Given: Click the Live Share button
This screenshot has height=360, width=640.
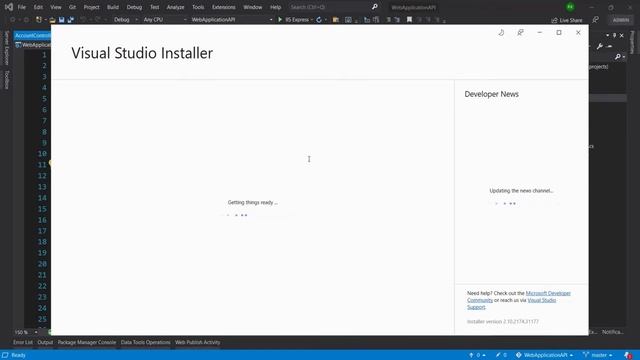Looking at the screenshot, I should 567,20.
